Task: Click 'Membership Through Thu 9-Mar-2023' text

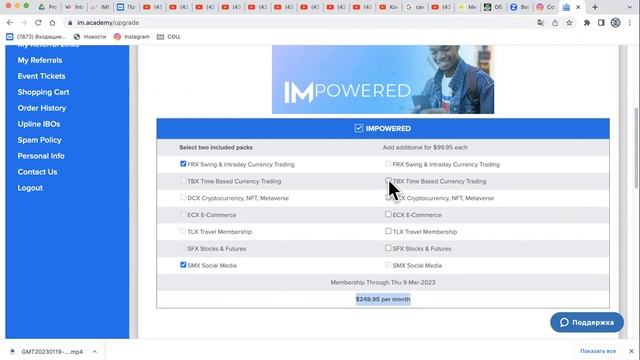Action: pos(383,282)
